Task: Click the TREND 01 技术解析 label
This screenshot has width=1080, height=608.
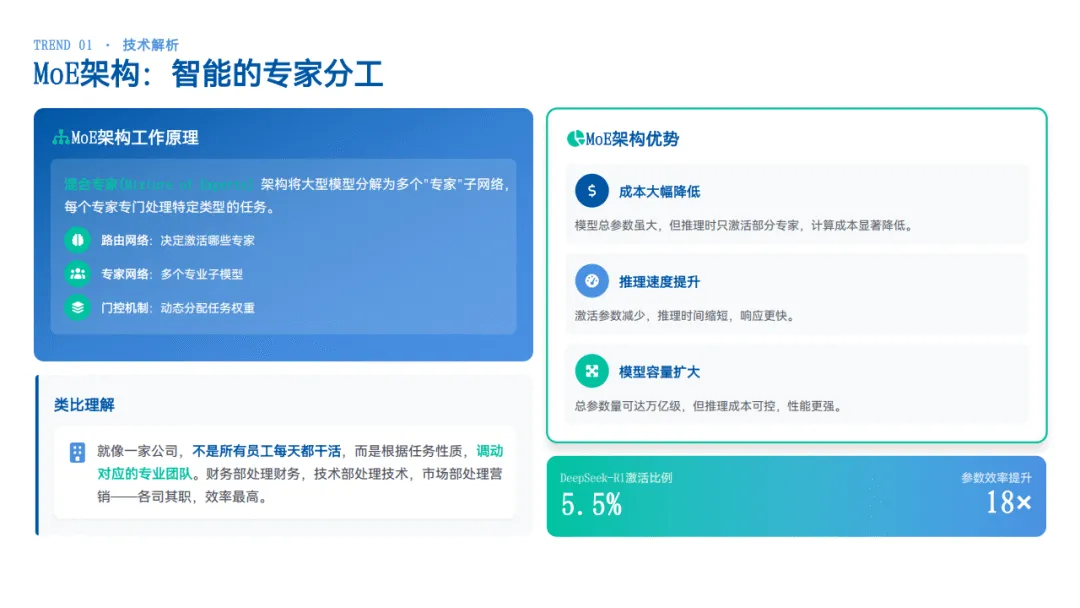Action: click(106, 45)
